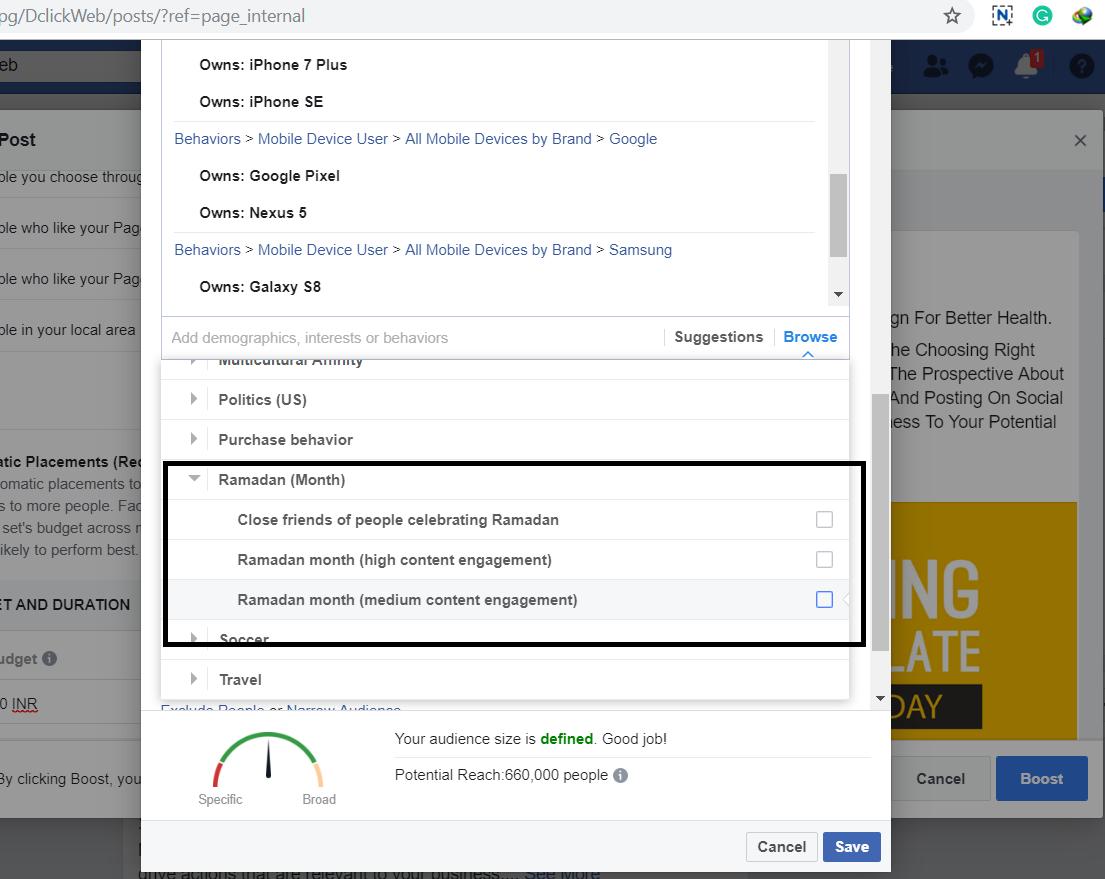Viewport: 1105px width, 879px height.
Task: Expand the Politics (US) category
Action: [194, 399]
